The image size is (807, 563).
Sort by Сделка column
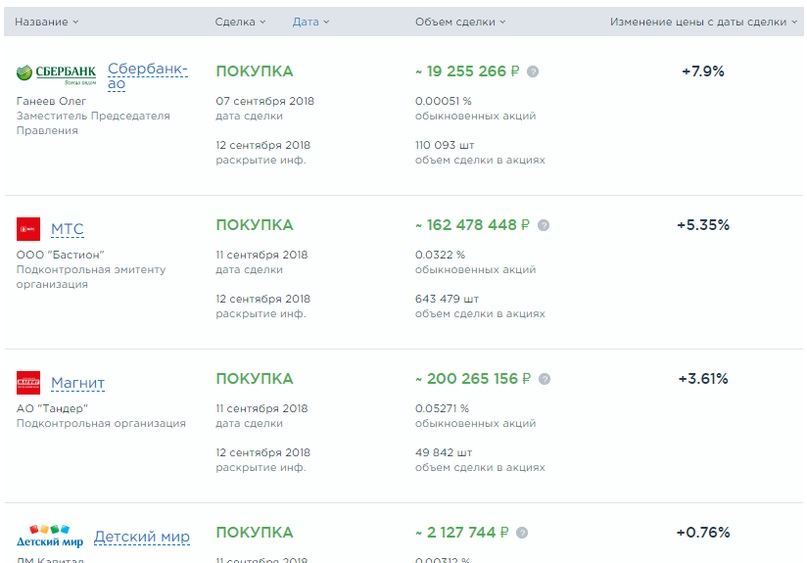[240, 22]
